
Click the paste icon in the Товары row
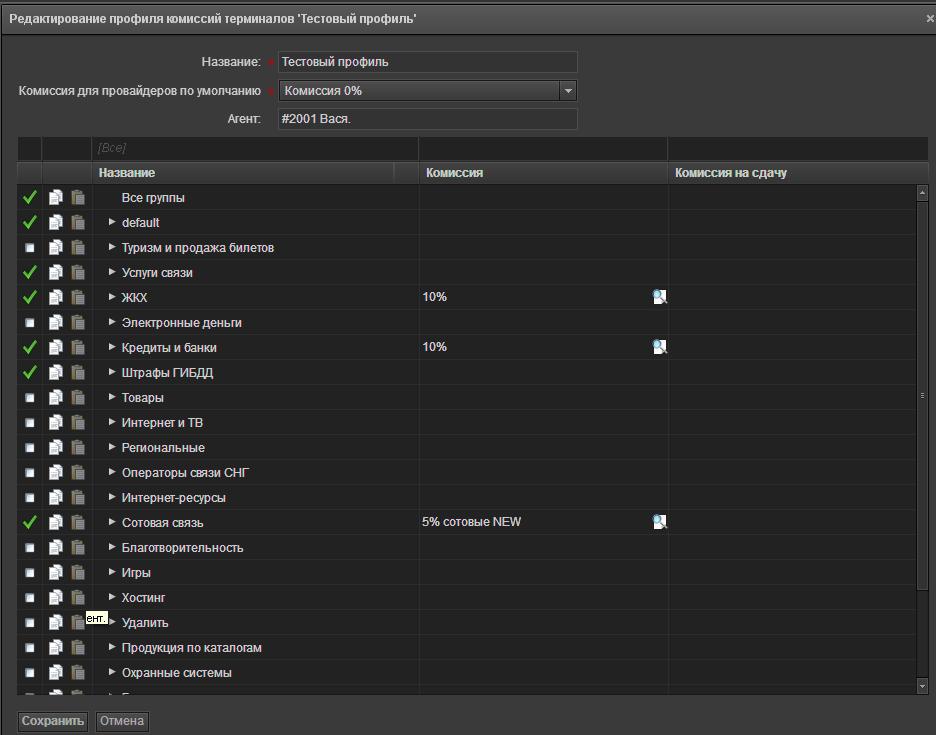point(78,397)
